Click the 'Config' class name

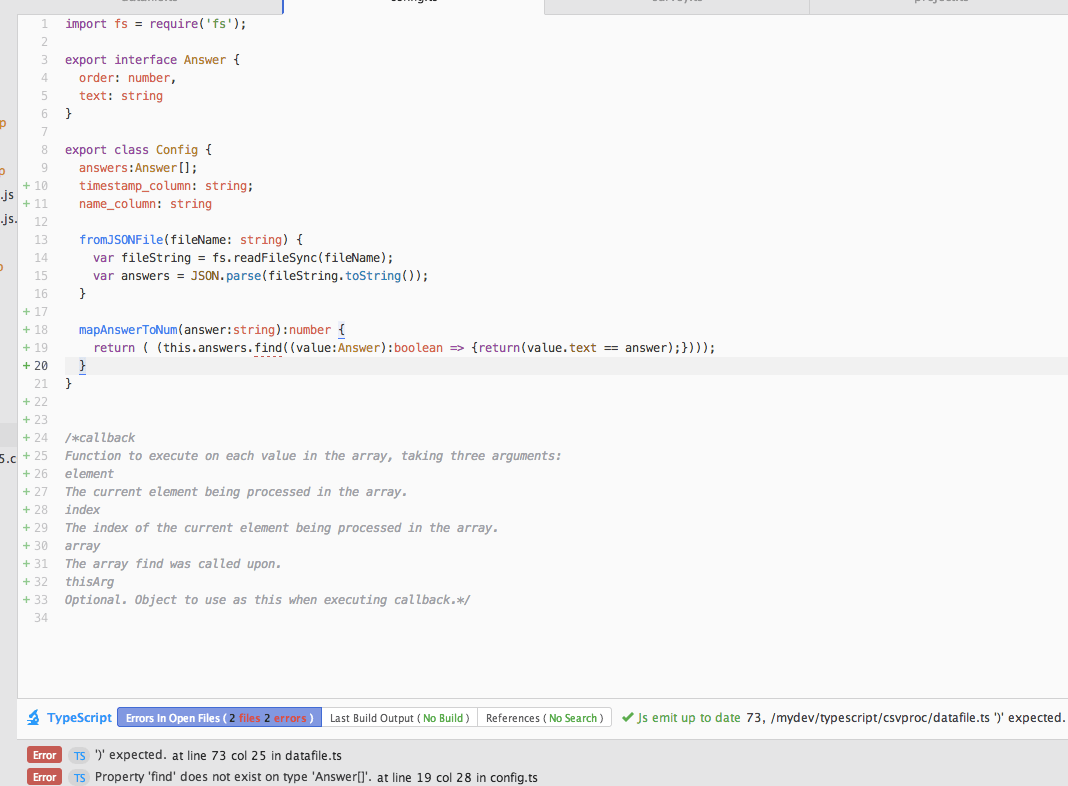(x=176, y=150)
